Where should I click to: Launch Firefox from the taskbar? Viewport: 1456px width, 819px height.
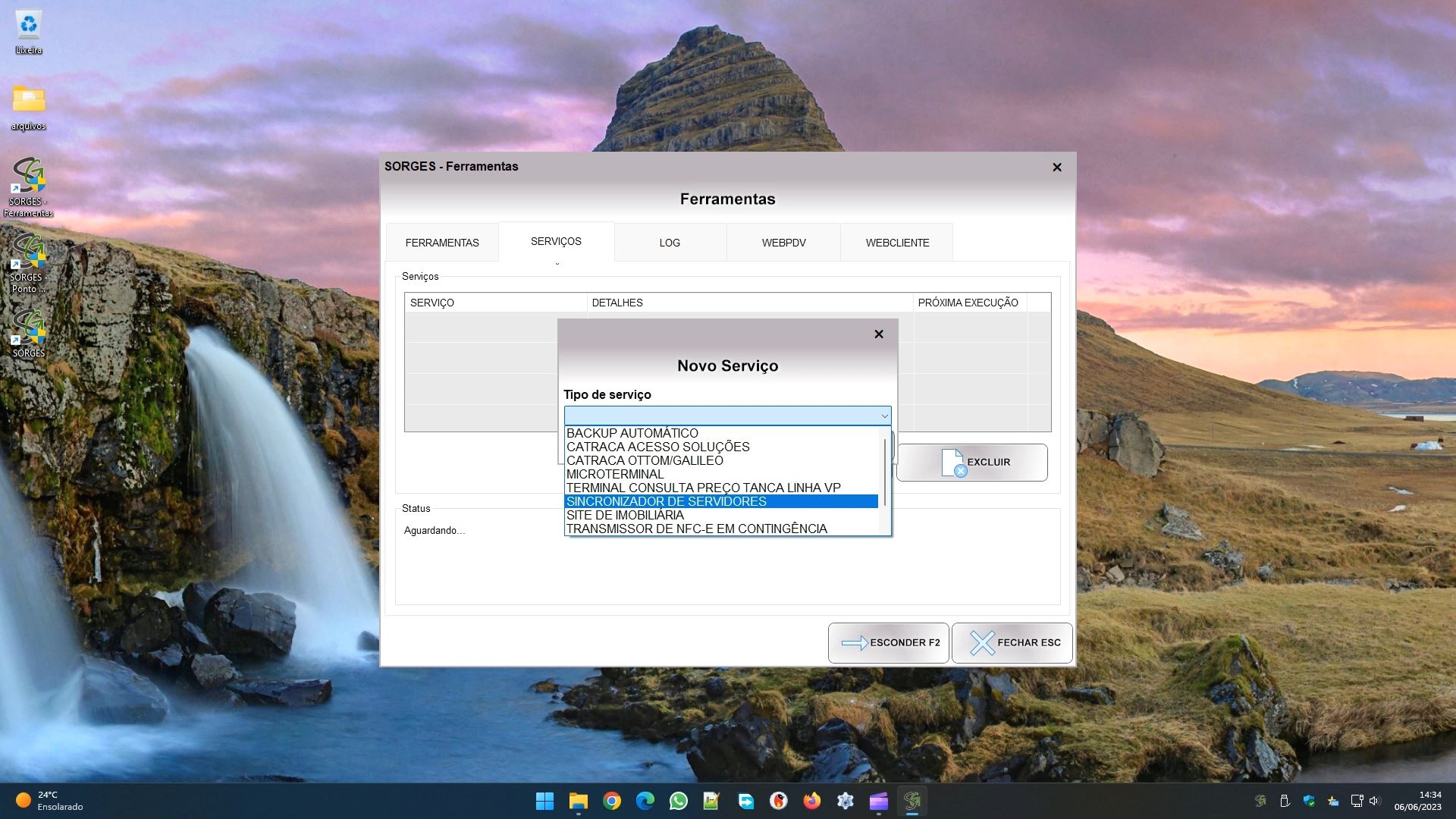pyautogui.click(x=811, y=801)
